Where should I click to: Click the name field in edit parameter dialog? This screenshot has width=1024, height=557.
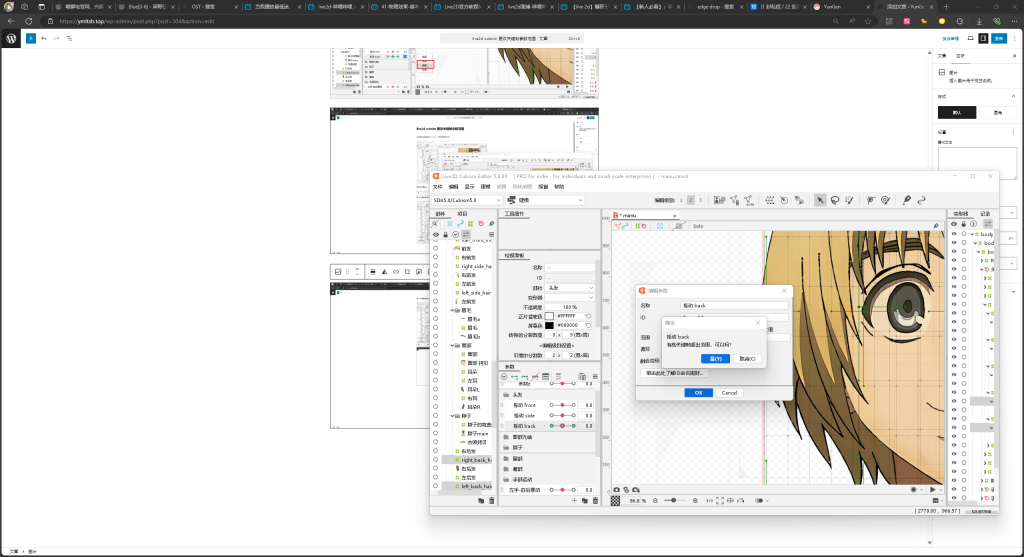click(734, 305)
